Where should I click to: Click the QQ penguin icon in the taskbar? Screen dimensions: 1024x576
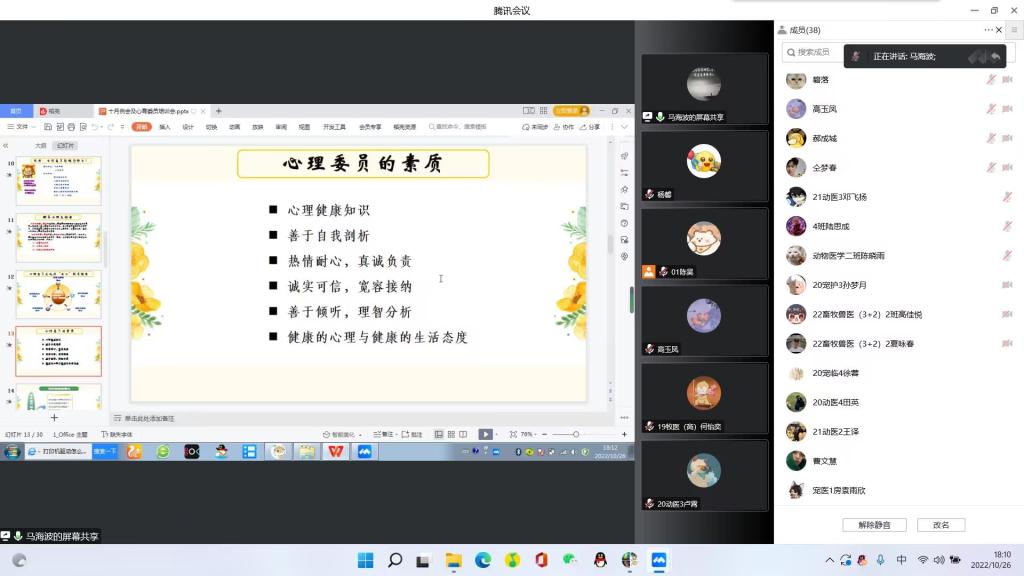(600, 560)
